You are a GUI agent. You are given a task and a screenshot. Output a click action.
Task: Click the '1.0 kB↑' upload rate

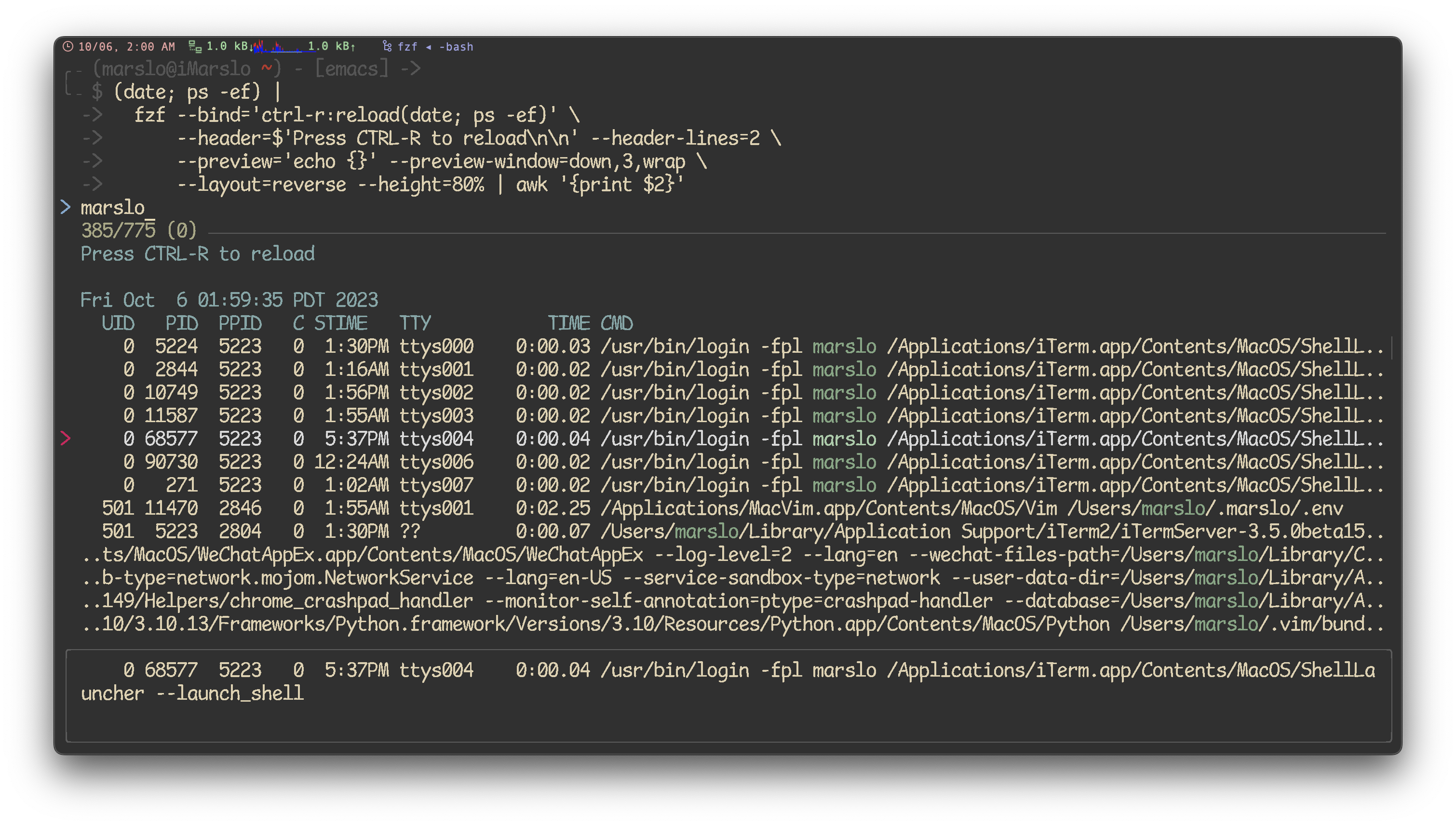pos(331,47)
